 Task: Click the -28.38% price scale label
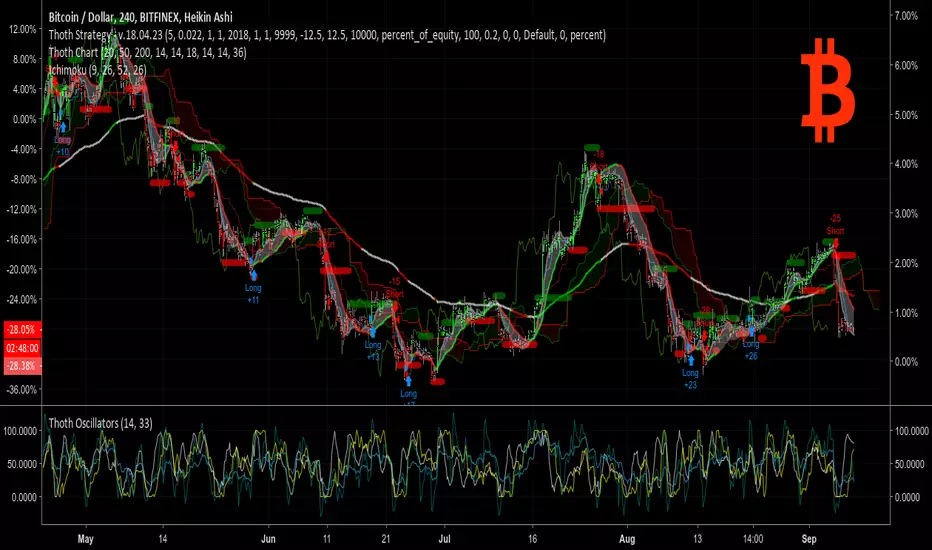point(23,366)
